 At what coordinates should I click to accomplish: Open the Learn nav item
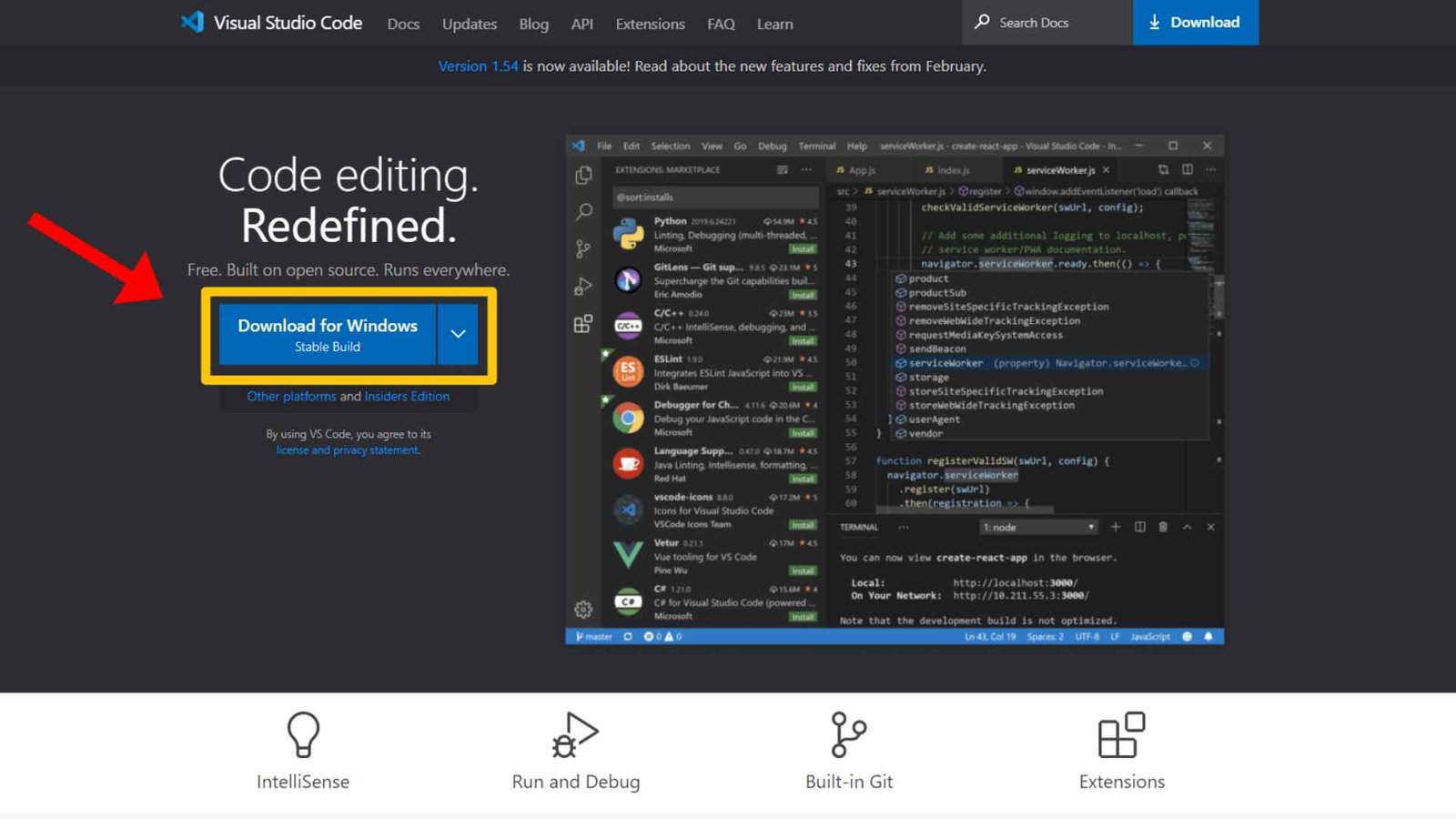coord(775,24)
